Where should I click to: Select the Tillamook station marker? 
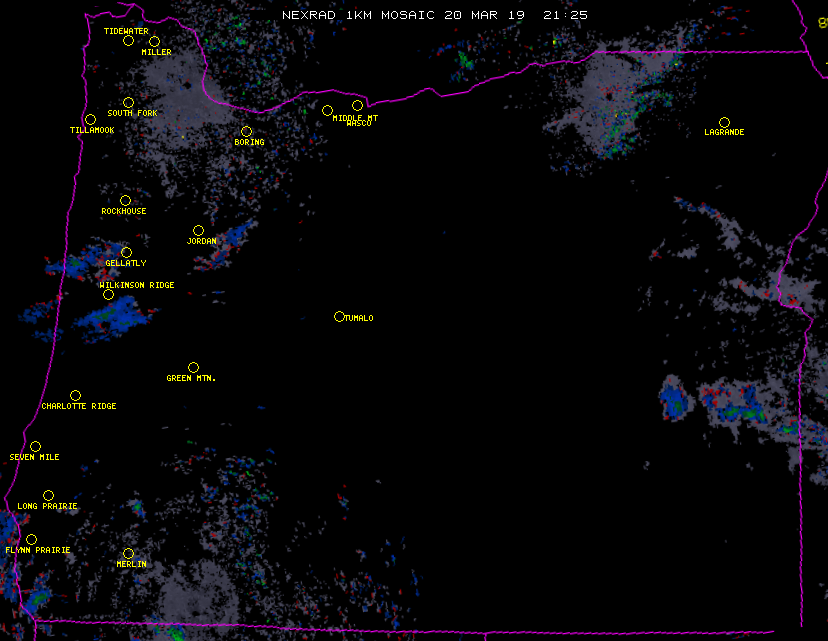click(90, 120)
